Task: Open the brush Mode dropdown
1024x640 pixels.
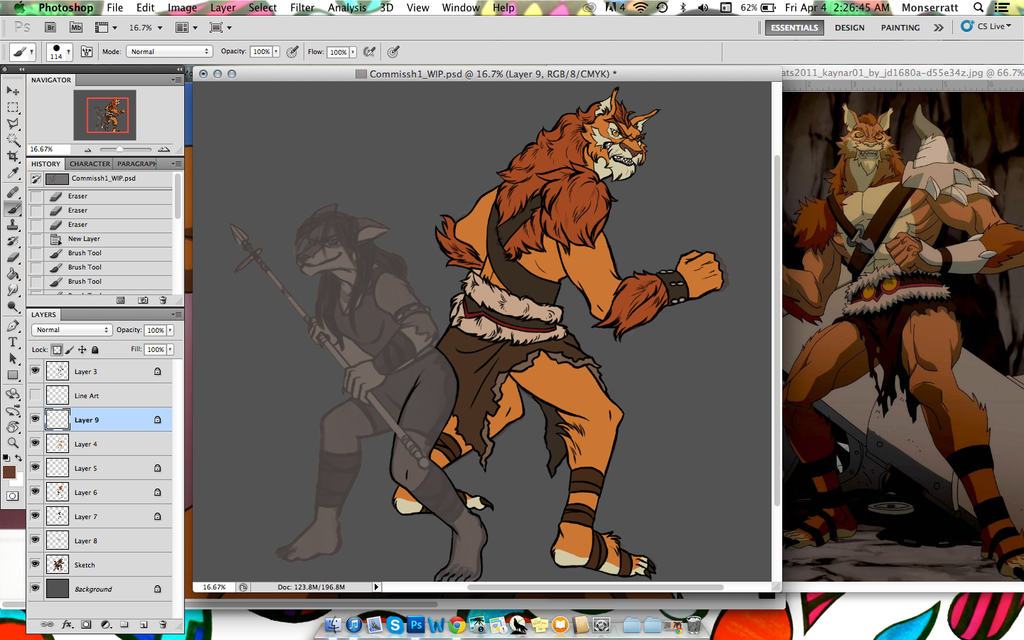Action: (x=169, y=52)
